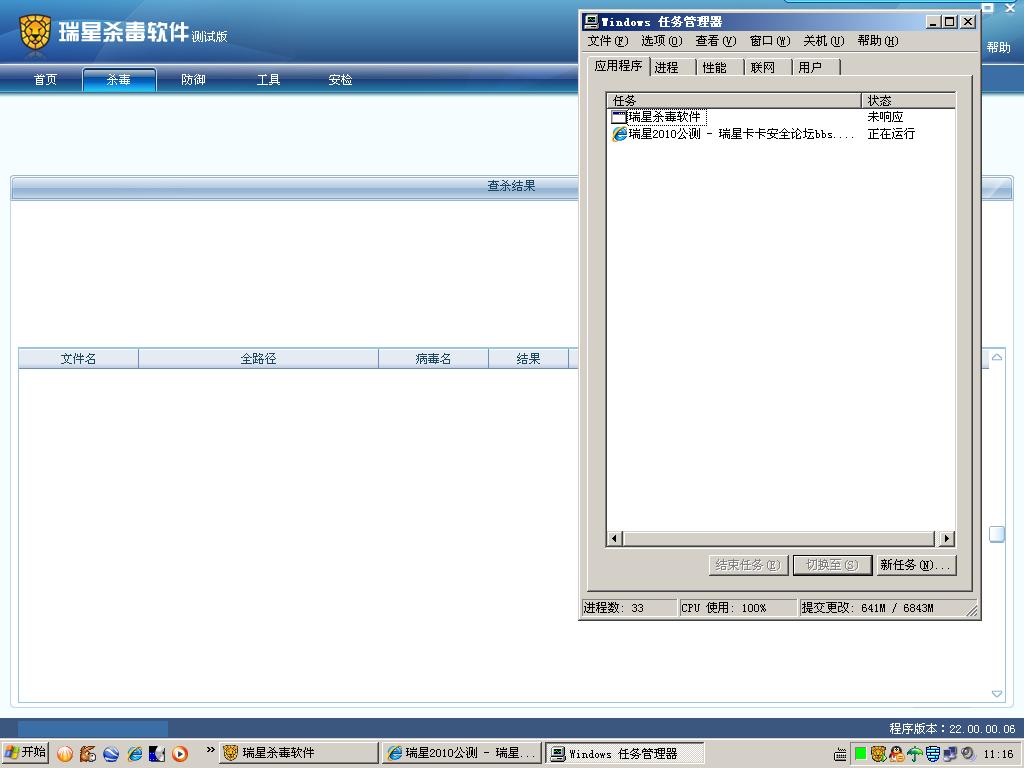Screen dimensions: 1024x768
Task: Click the scan results scroll up arrow
Action: point(997,357)
